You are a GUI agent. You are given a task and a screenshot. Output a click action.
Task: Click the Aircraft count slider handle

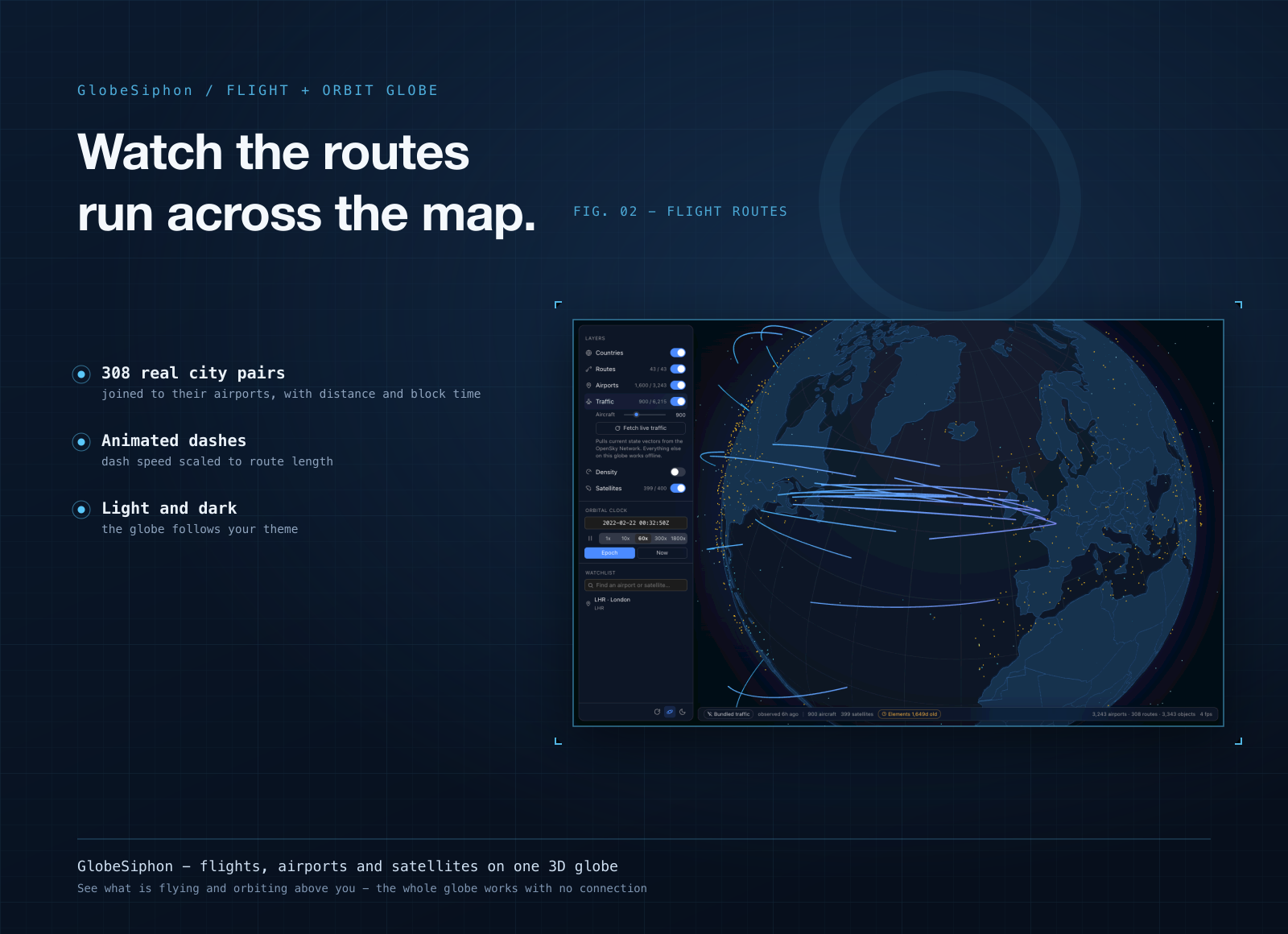[636, 415]
